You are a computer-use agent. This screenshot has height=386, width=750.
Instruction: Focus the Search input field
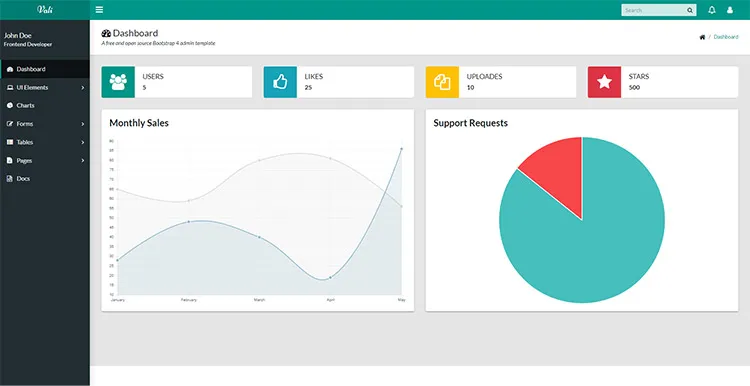654,10
